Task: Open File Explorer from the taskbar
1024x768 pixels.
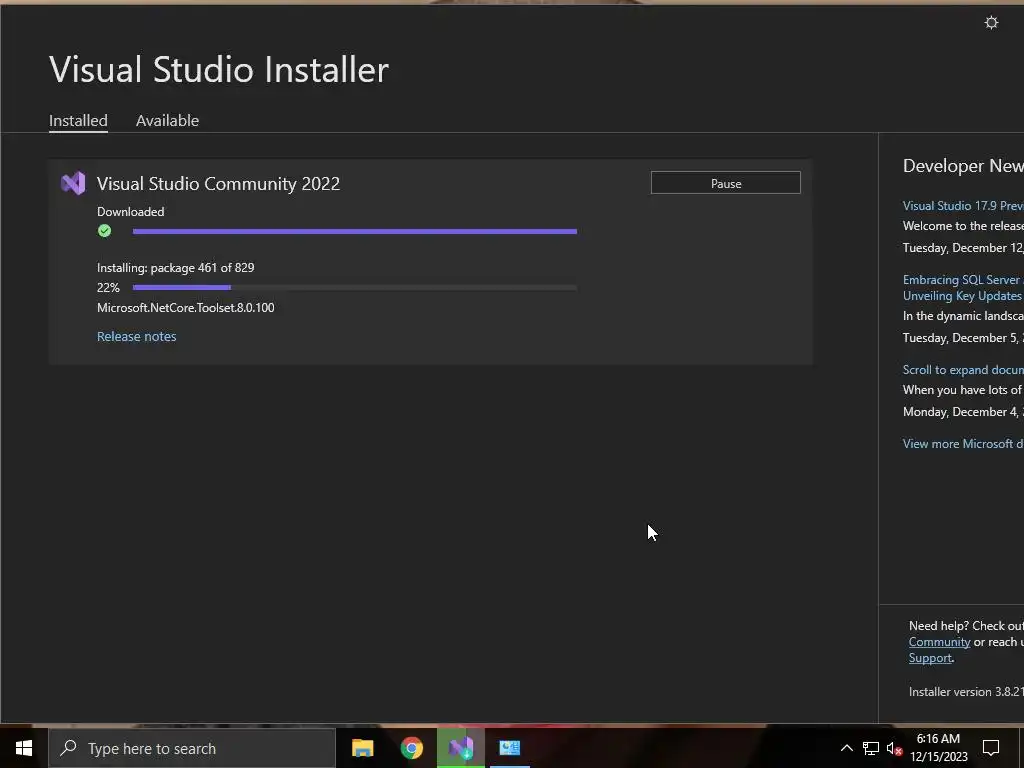Action: coord(362,748)
